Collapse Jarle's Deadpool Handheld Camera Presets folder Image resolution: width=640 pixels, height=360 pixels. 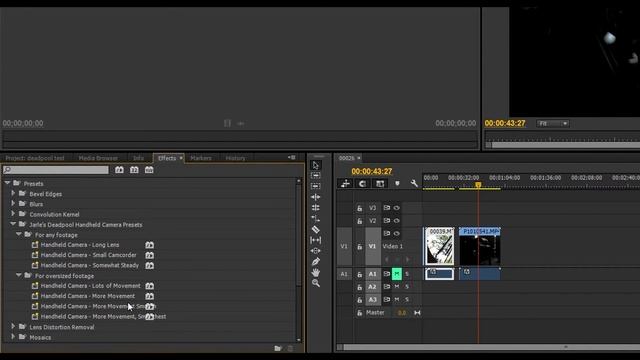13,224
